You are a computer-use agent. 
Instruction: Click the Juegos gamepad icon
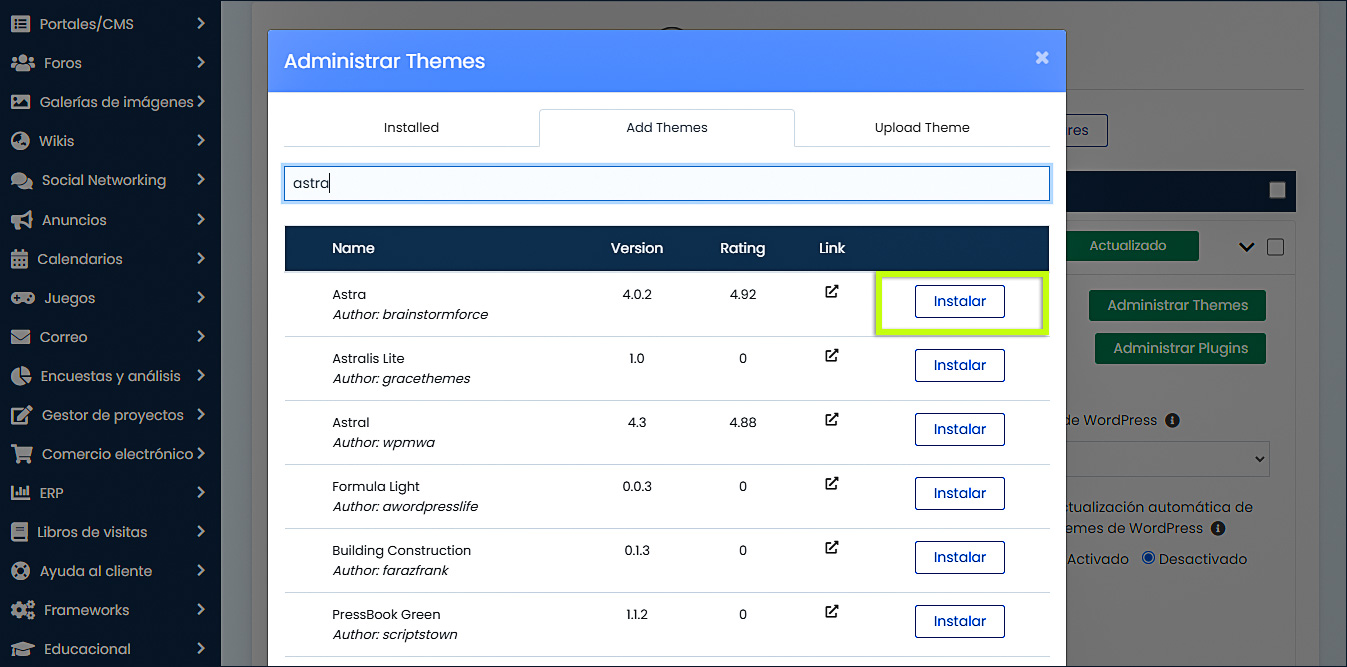[x=20, y=297]
